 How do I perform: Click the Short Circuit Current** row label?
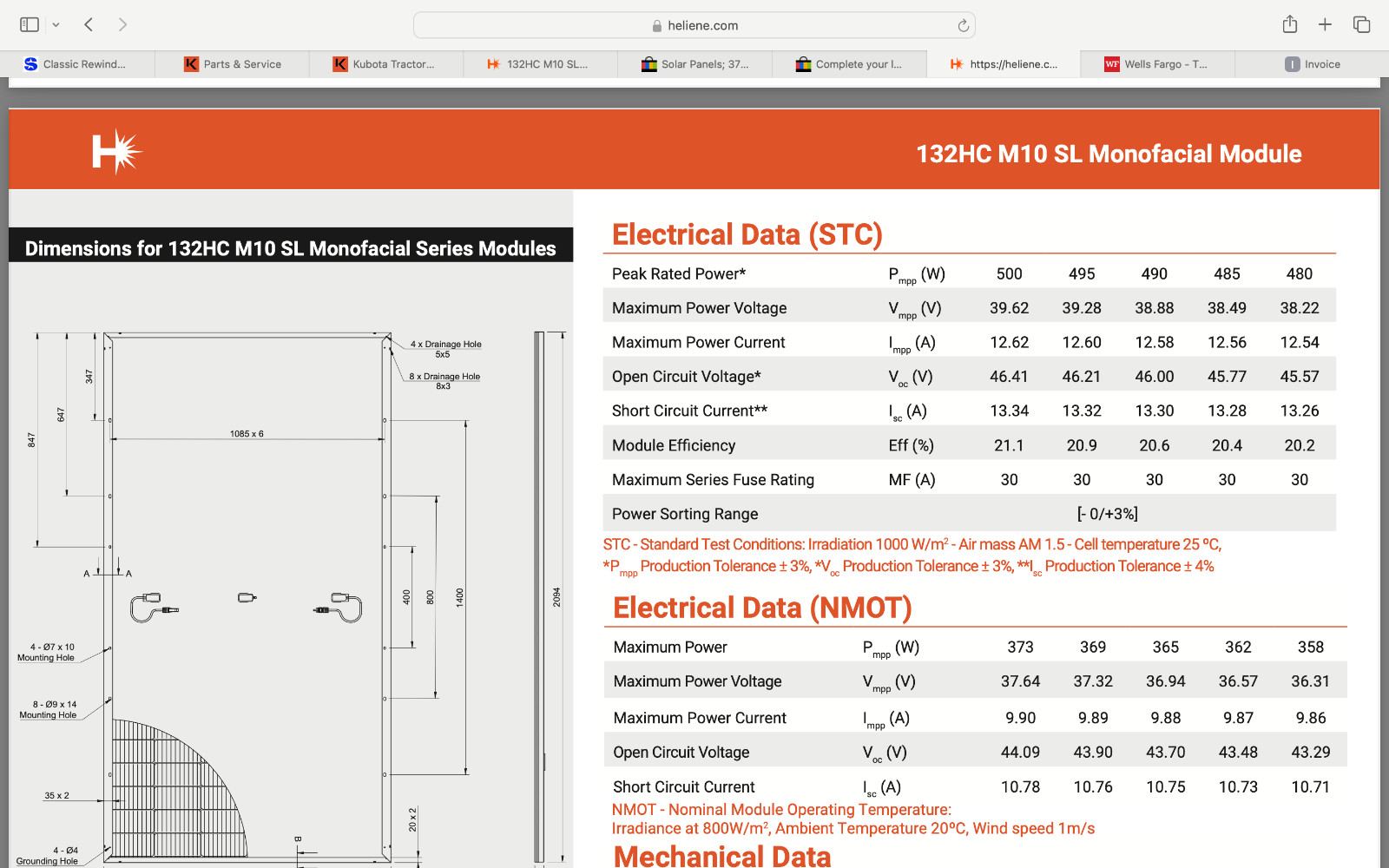tap(690, 411)
